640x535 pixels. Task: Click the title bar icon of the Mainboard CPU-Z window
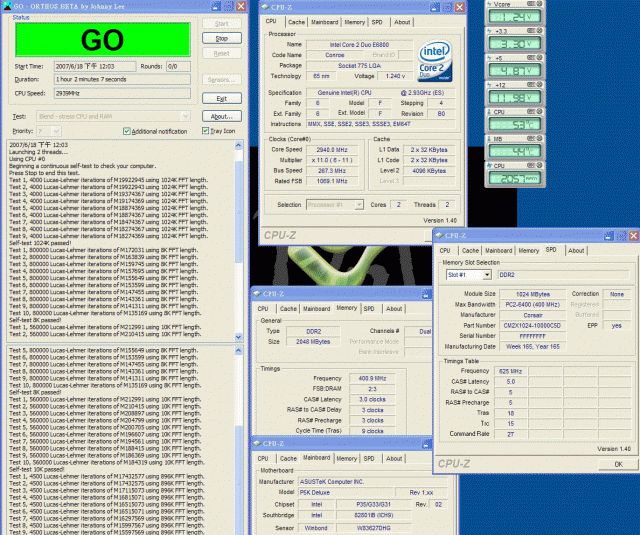tap(257, 443)
